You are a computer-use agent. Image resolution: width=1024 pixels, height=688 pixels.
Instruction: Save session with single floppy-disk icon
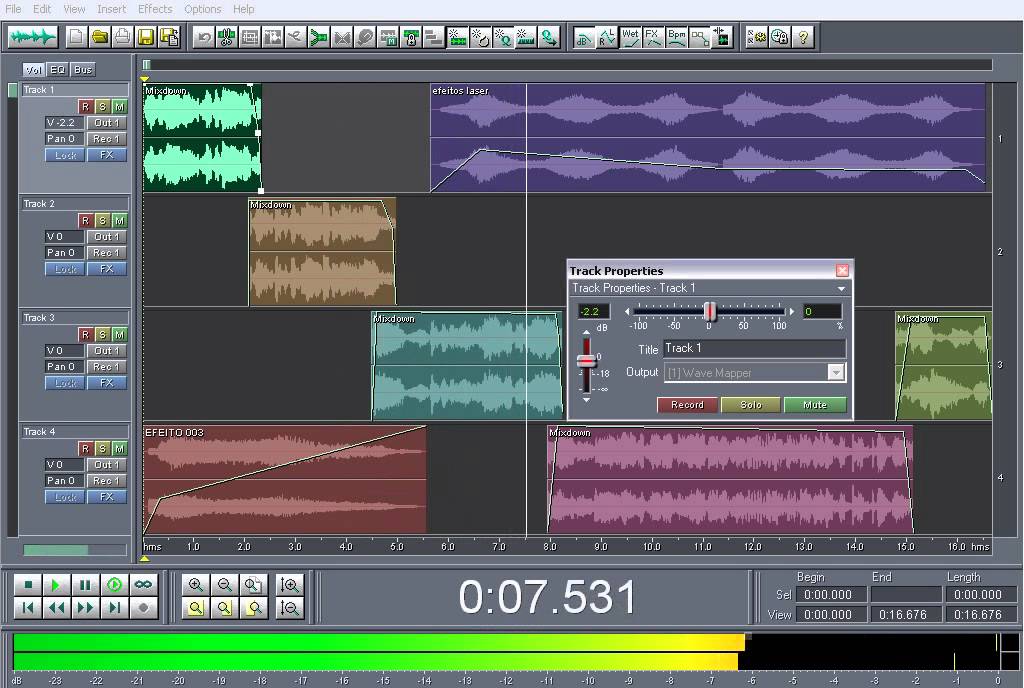146,37
